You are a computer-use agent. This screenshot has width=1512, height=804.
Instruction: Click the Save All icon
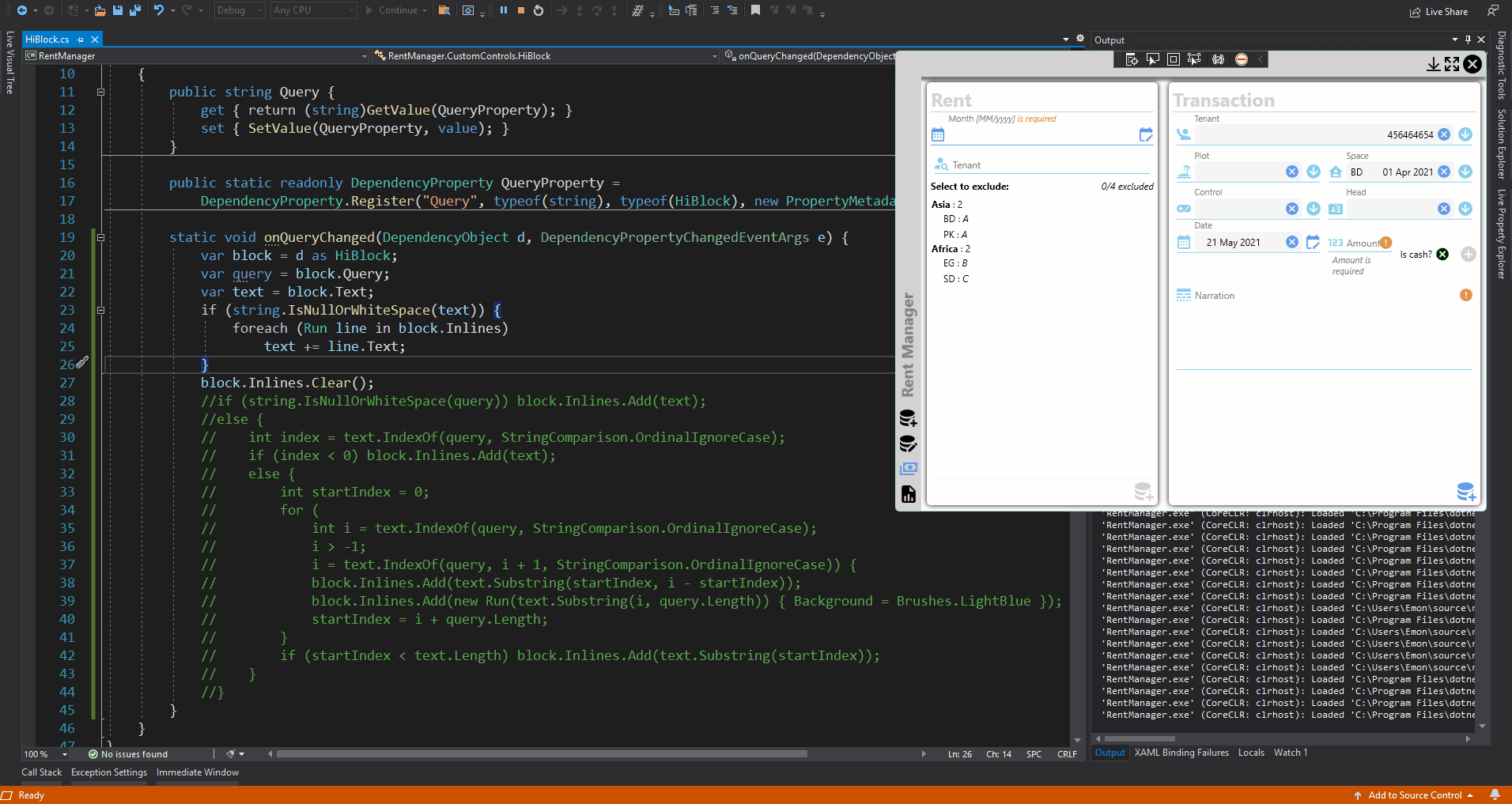pyautogui.click(x=135, y=10)
